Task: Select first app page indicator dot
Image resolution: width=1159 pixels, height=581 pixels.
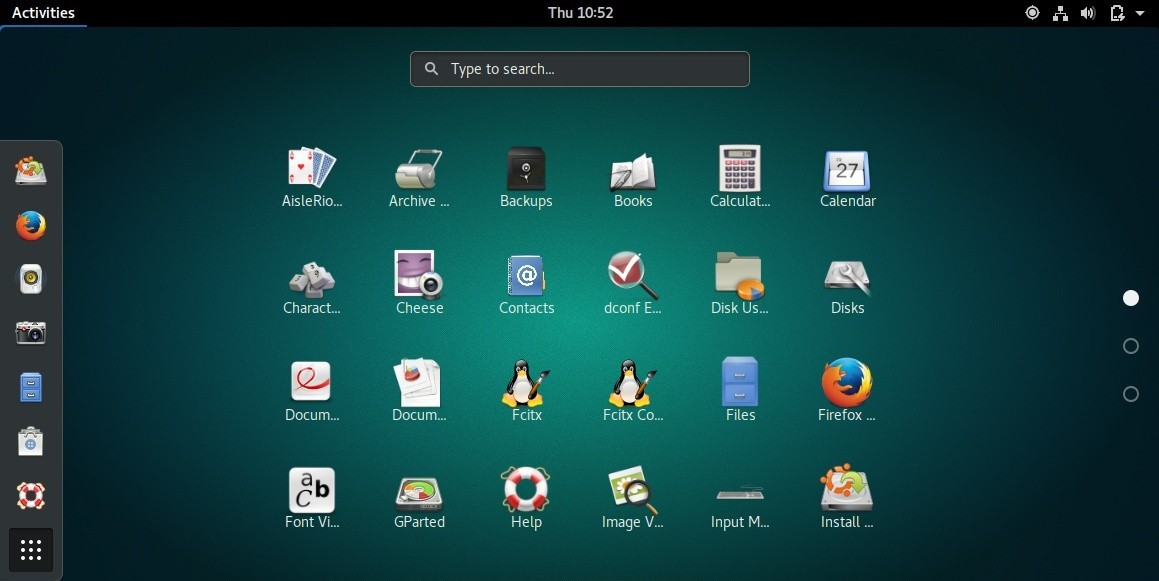Action: tap(1131, 298)
